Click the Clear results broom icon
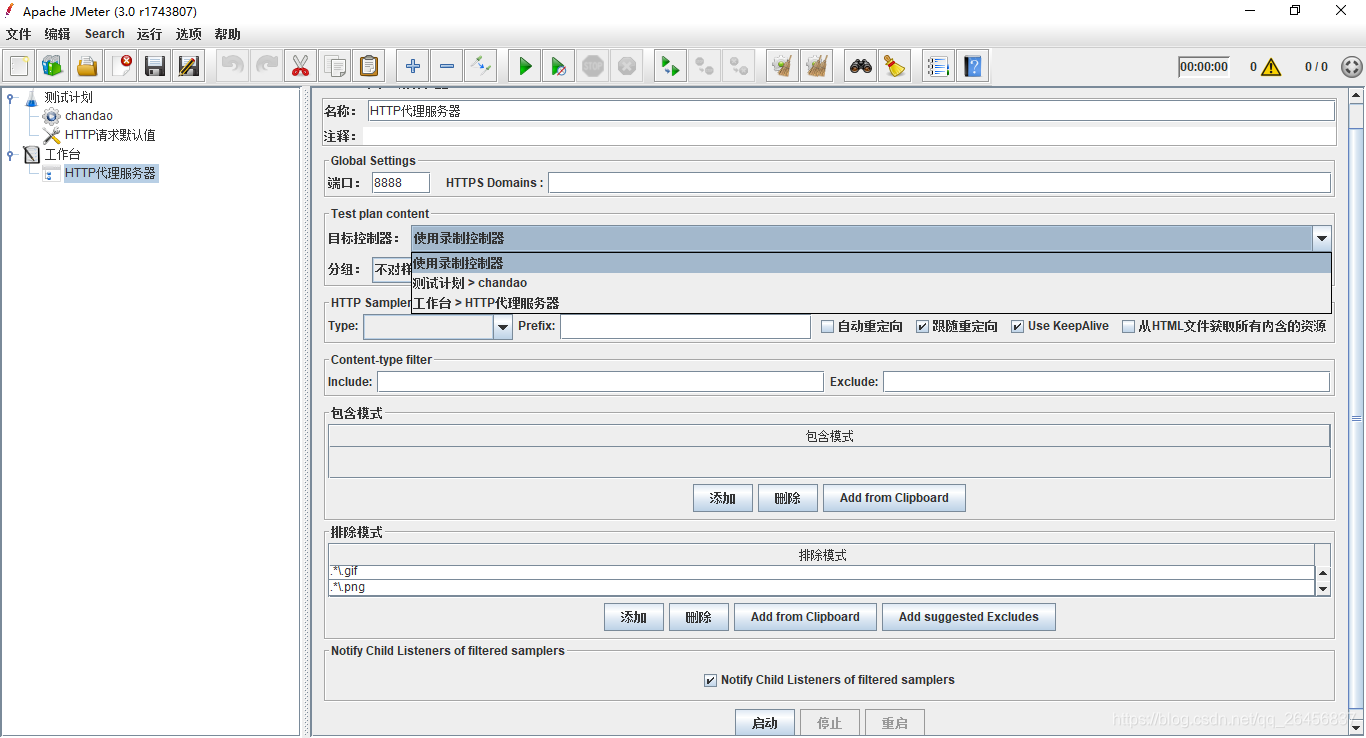 click(x=782, y=67)
